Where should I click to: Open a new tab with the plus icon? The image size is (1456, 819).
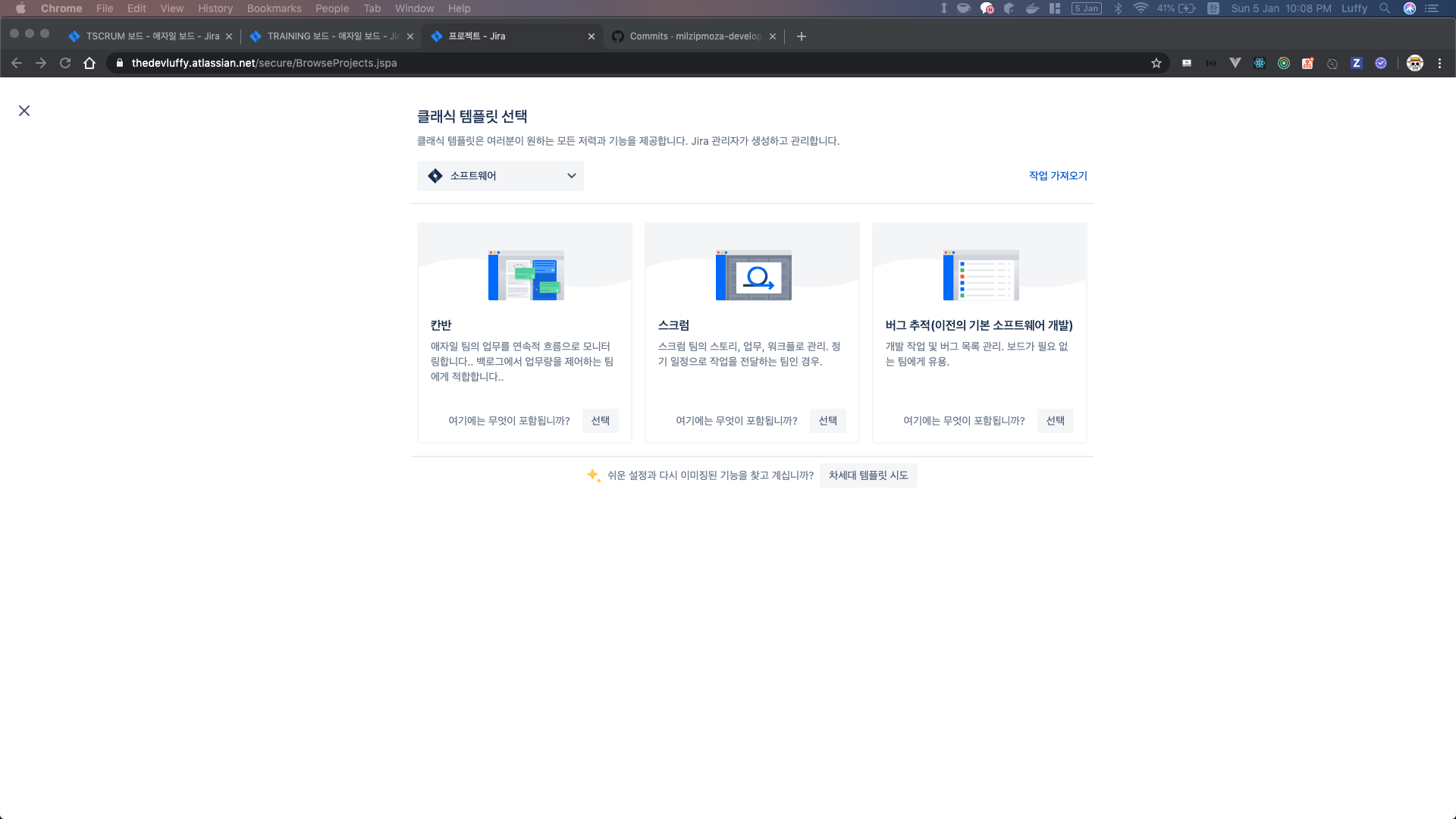[x=801, y=36]
